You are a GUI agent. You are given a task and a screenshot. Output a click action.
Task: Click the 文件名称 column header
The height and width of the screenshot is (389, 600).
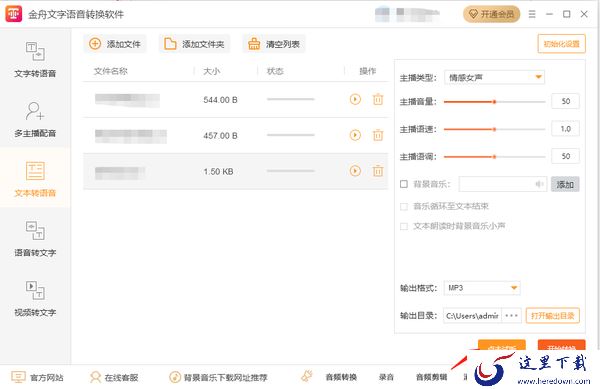point(111,71)
